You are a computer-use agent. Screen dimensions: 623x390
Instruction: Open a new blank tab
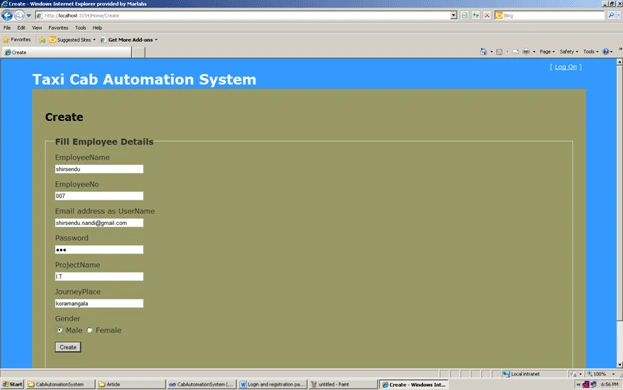138,52
